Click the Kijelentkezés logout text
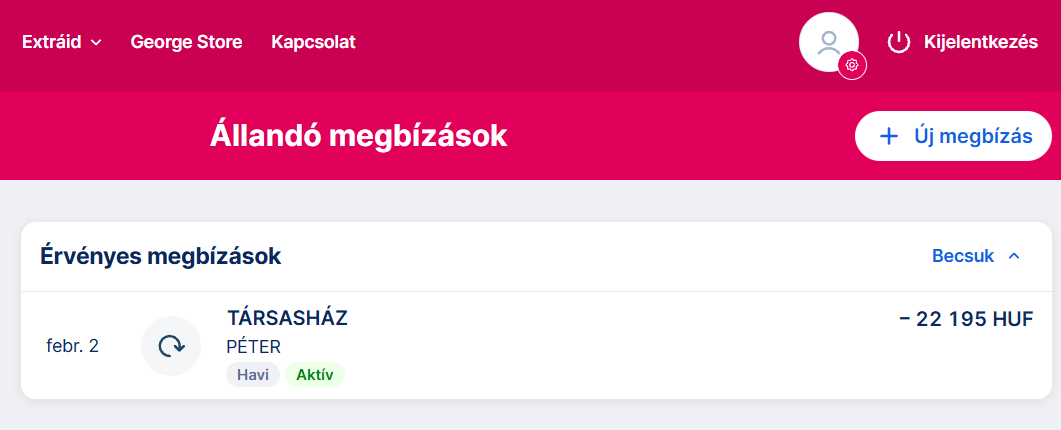The height and width of the screenshot is (430, 1061). click(x=981, y=42)
